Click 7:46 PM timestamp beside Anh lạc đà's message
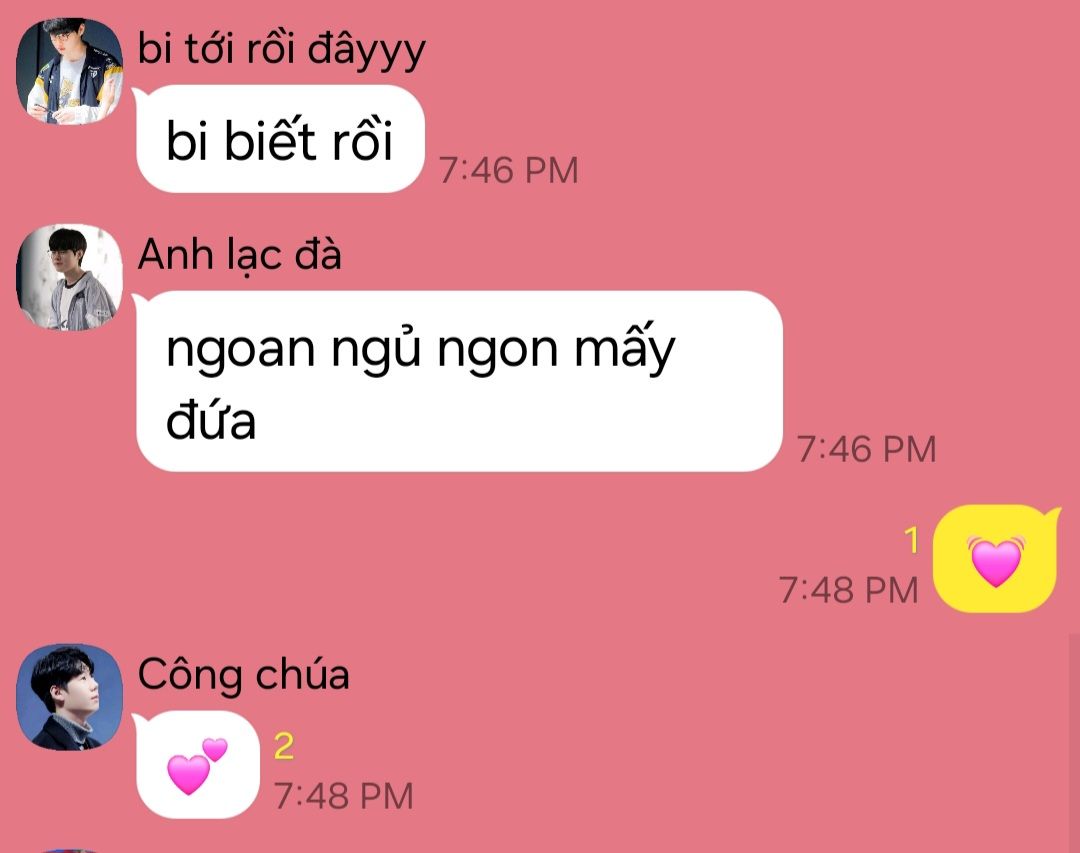The image size is (1080, 853). (866, 449)
